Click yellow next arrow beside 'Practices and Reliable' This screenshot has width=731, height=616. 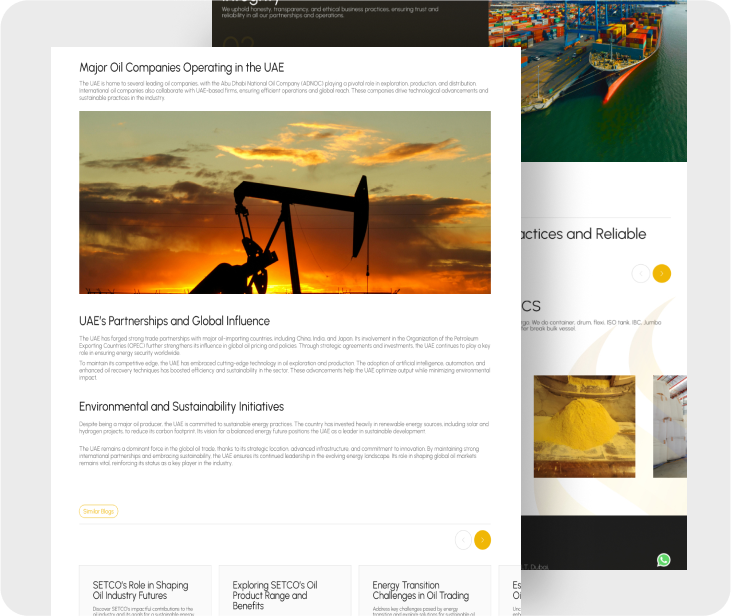661,273
